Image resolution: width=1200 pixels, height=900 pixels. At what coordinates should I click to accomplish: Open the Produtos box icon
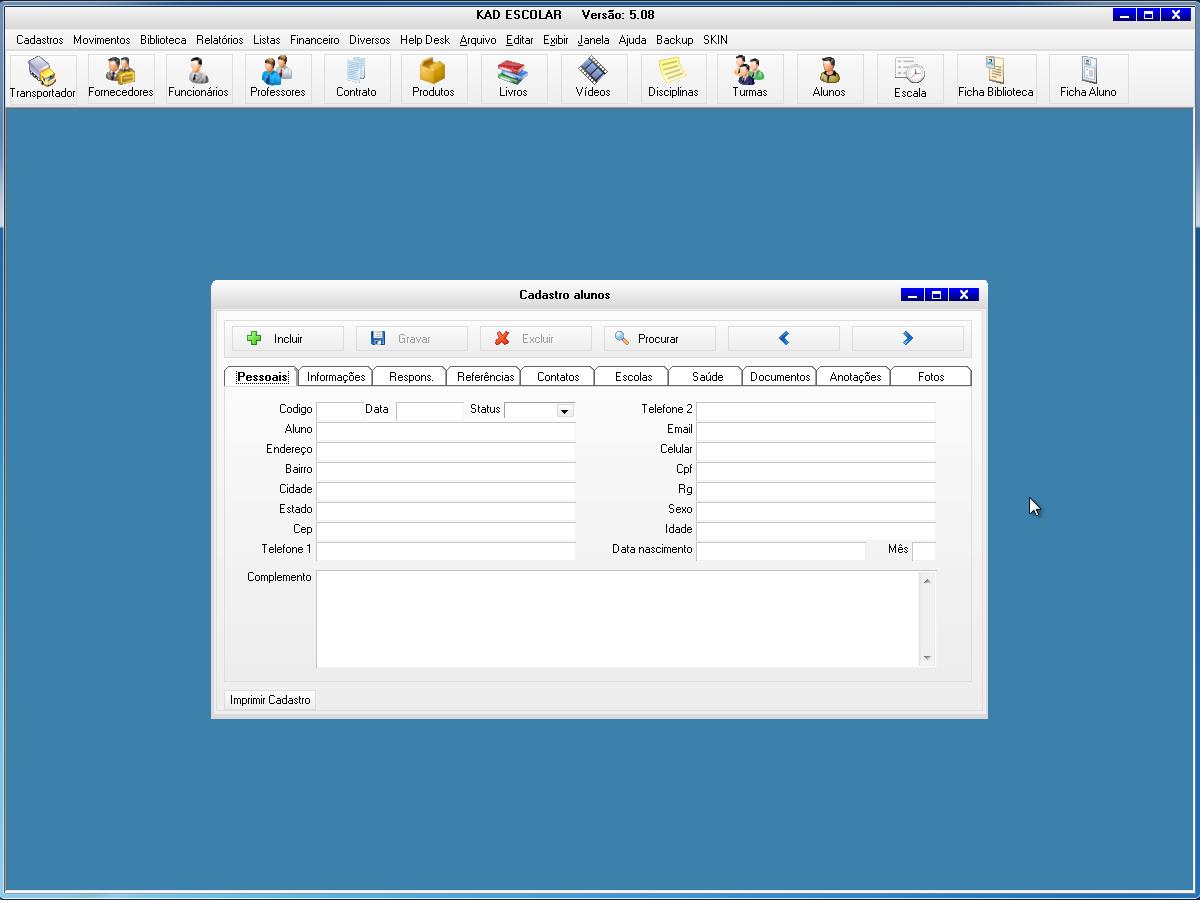click(x=433, y=79)
